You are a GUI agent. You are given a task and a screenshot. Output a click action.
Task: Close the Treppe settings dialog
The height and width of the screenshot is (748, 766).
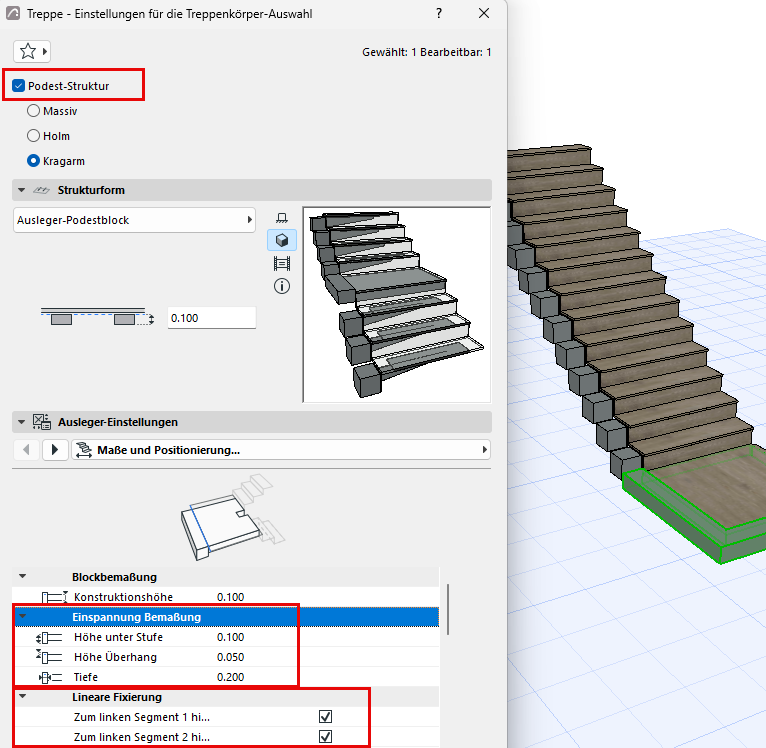coord(484,13)
